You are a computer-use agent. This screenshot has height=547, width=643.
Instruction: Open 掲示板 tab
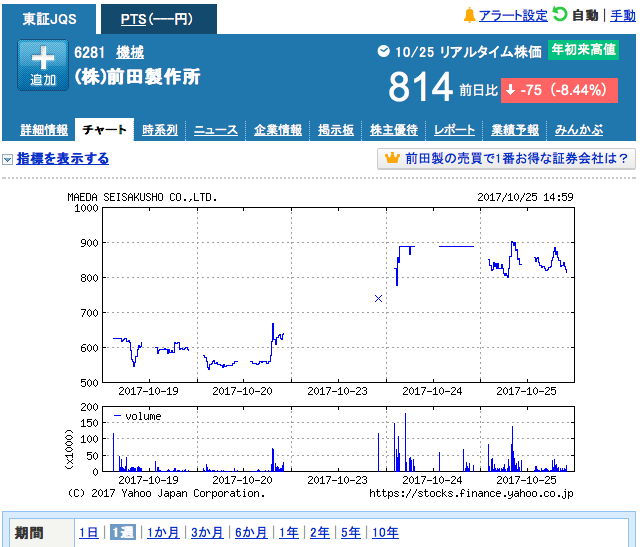(335, 130)
